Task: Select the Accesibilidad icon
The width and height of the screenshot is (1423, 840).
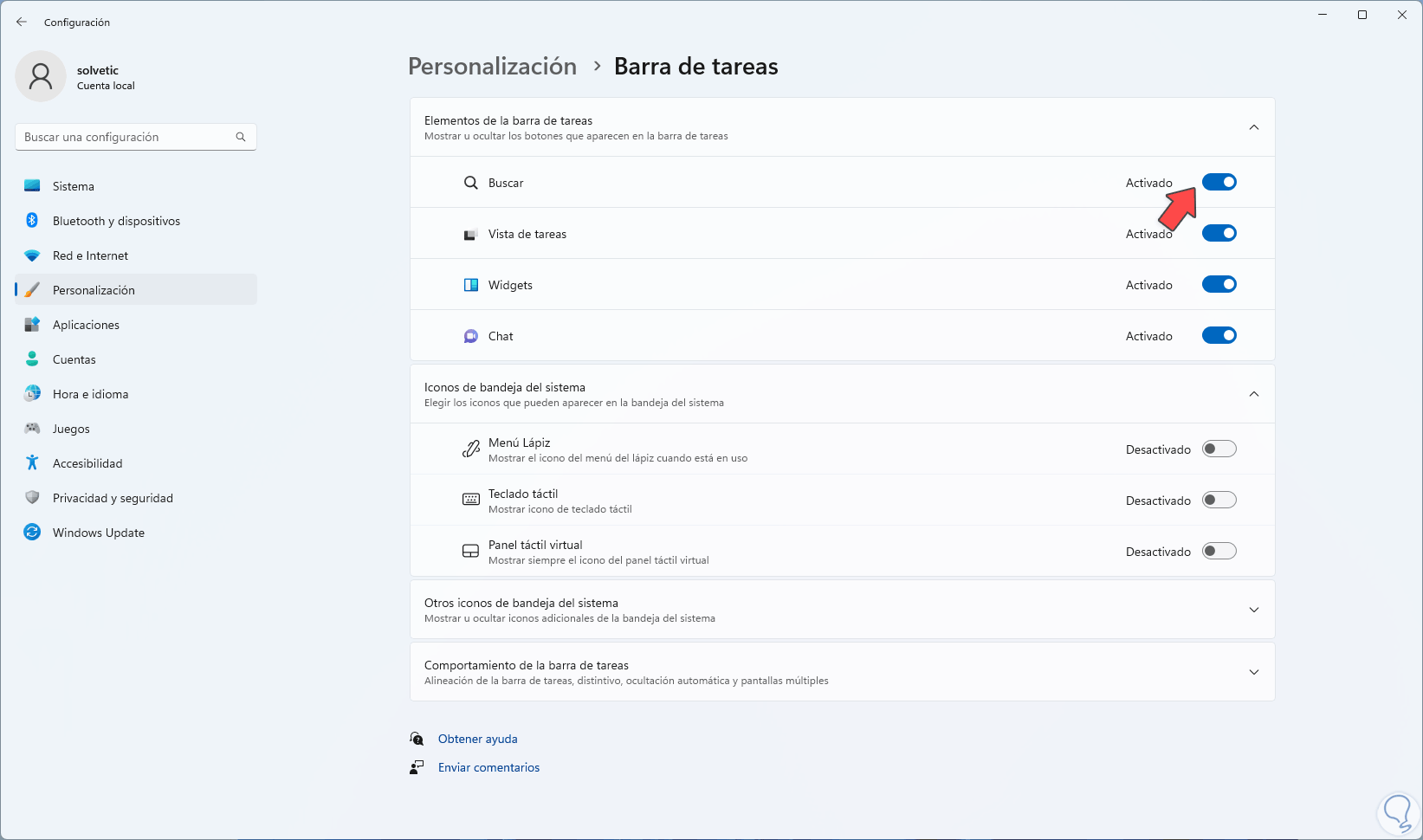Action: click(x=32, y=463)
